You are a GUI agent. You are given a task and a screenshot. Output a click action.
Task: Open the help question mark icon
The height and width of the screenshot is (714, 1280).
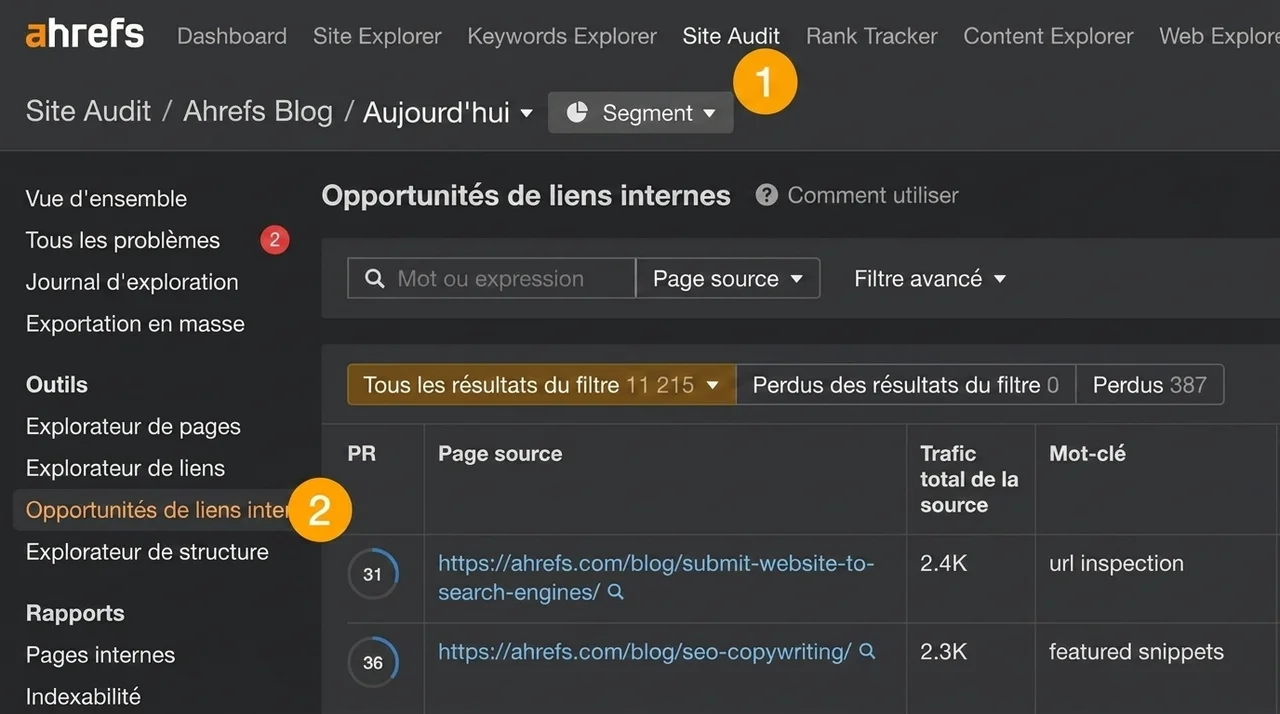coord(766,195)
